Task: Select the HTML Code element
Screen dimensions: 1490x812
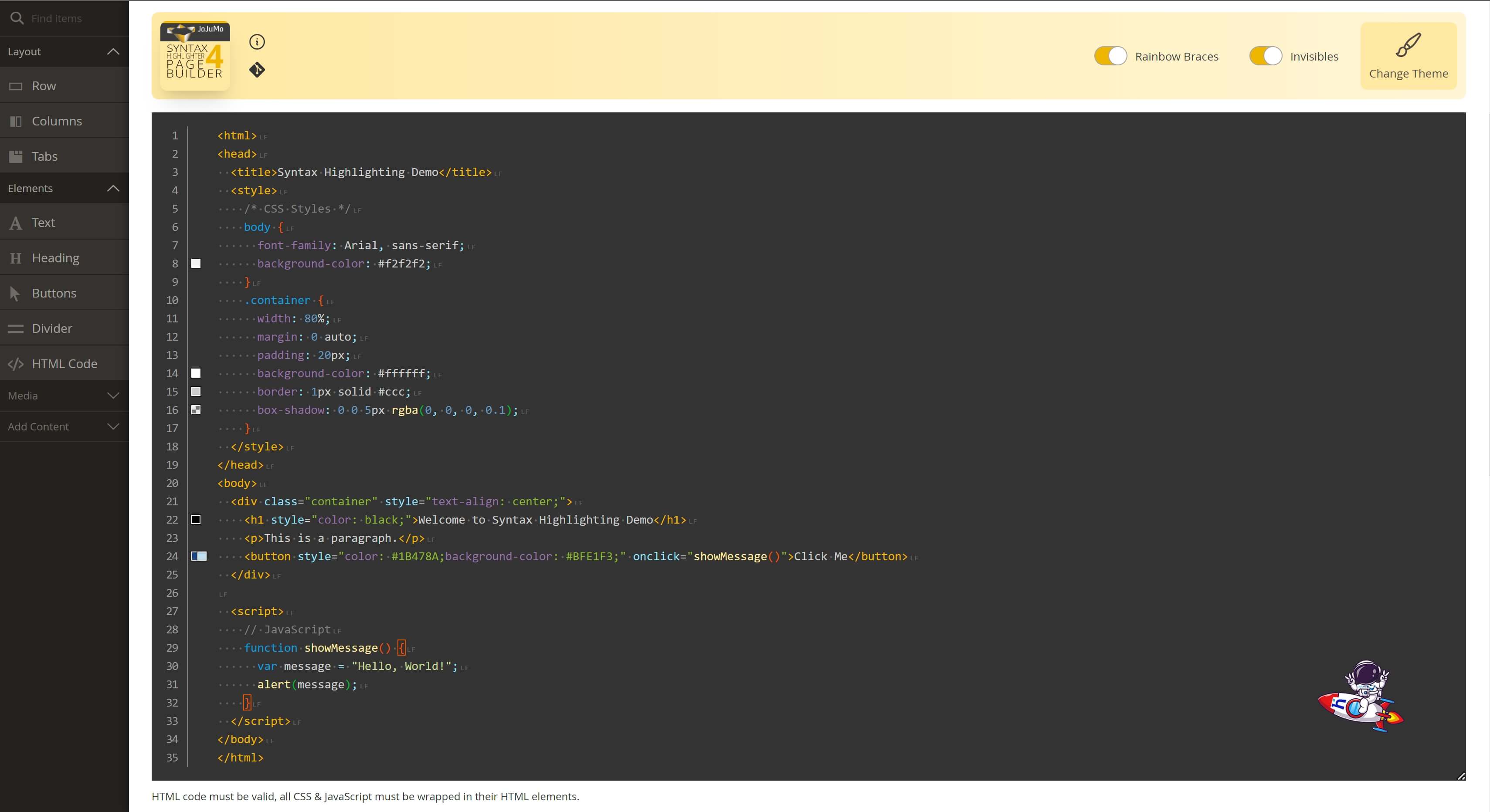Action: 64,364
